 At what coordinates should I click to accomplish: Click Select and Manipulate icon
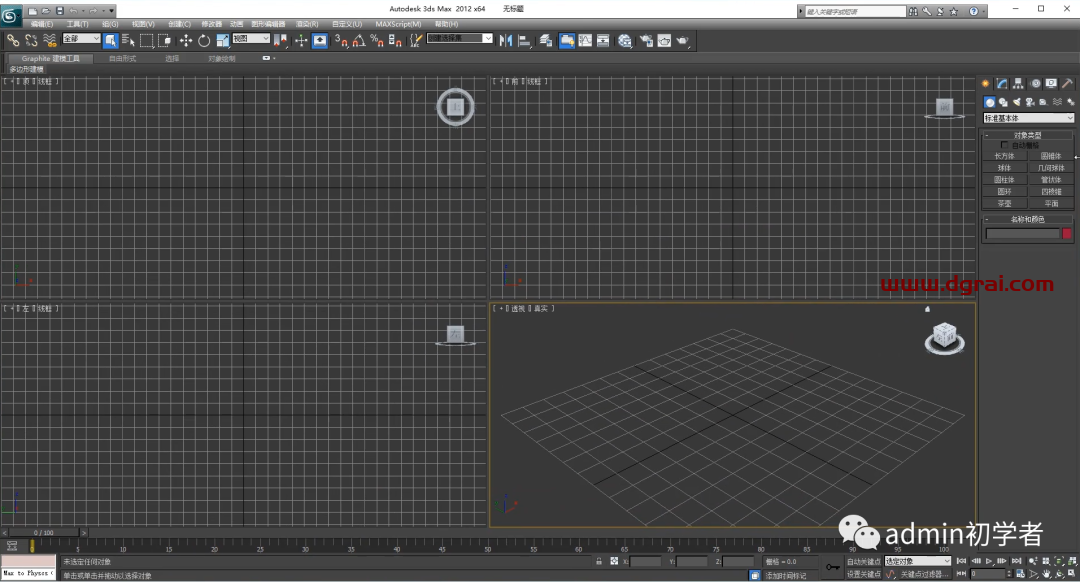301,41
